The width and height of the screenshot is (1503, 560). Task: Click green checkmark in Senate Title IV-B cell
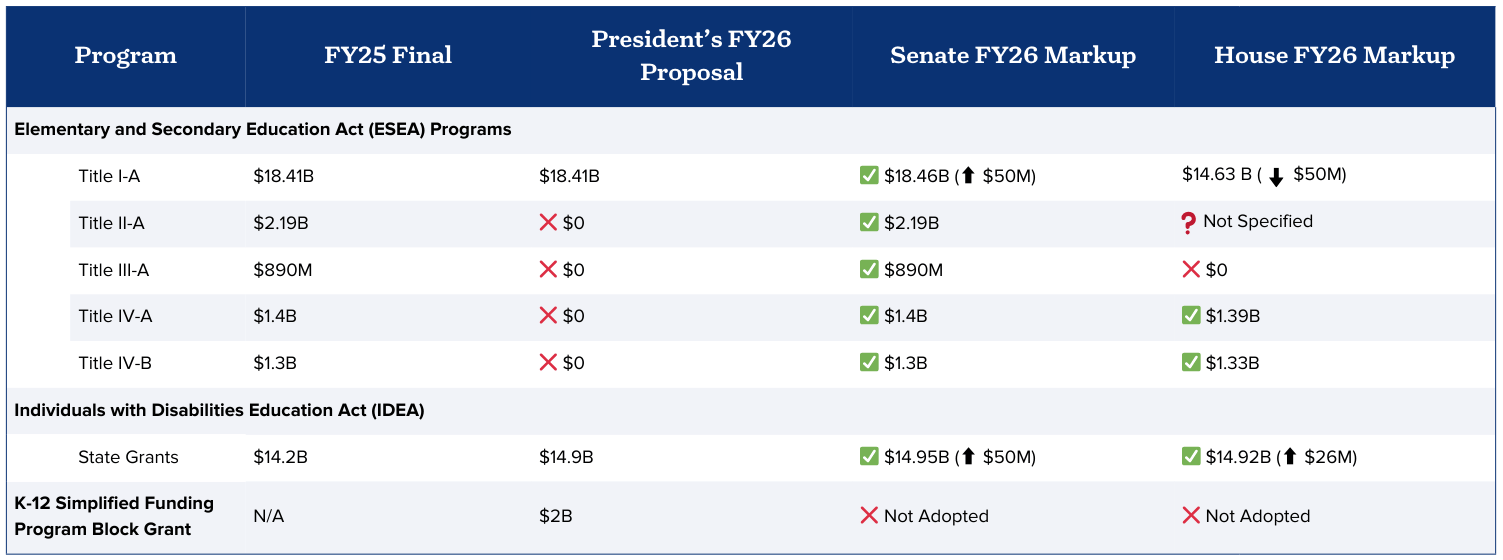(869, 363)
